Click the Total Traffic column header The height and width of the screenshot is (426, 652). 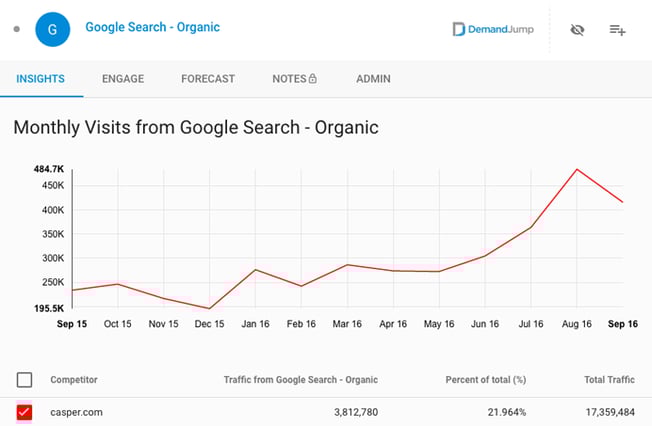coord(609,380)
